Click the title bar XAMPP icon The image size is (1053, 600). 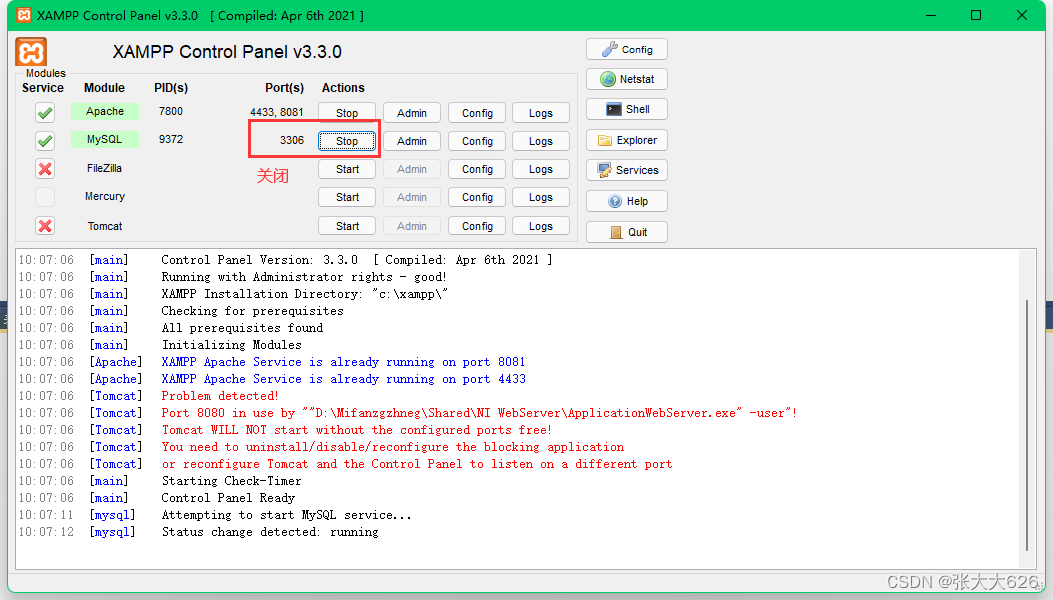[24, 15]
